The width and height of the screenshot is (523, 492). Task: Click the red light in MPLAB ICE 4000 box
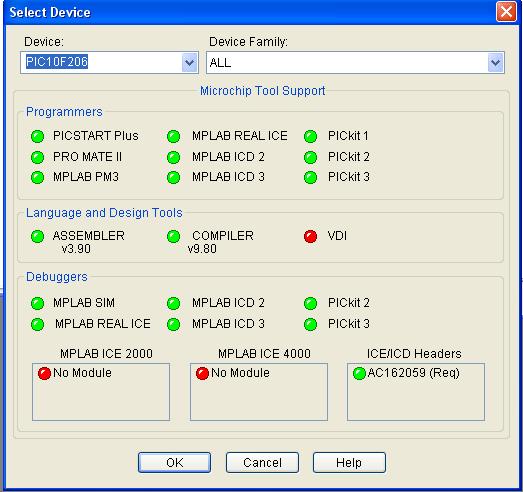pos(202,373)
